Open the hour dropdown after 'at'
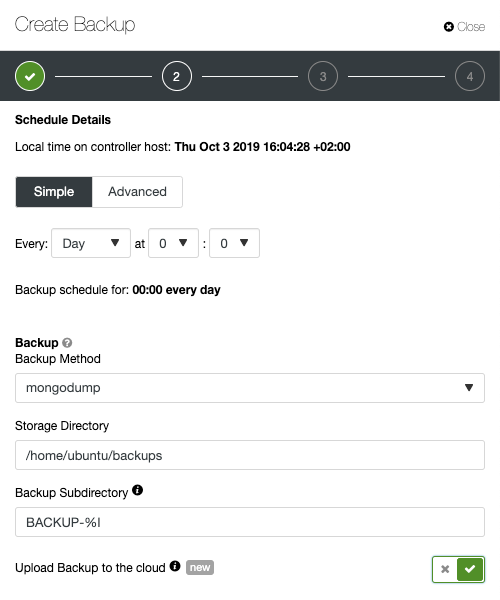 (173, 243)
